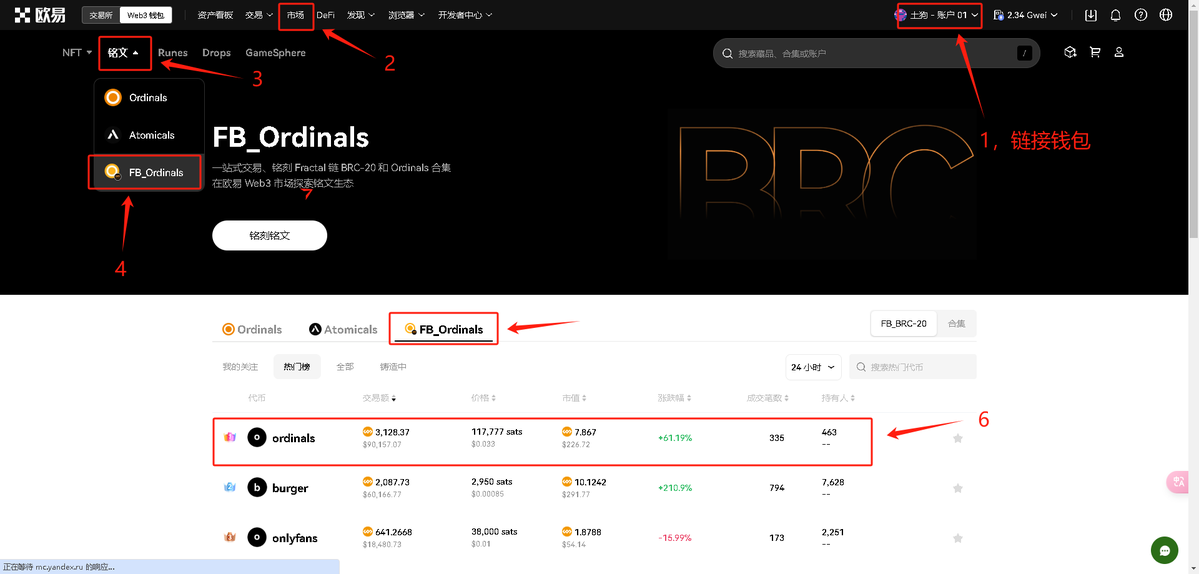This screenshot has height=574, width=1199.
Task: Click the 铭刻铭文 inscribe button
Action: [269, 235]
